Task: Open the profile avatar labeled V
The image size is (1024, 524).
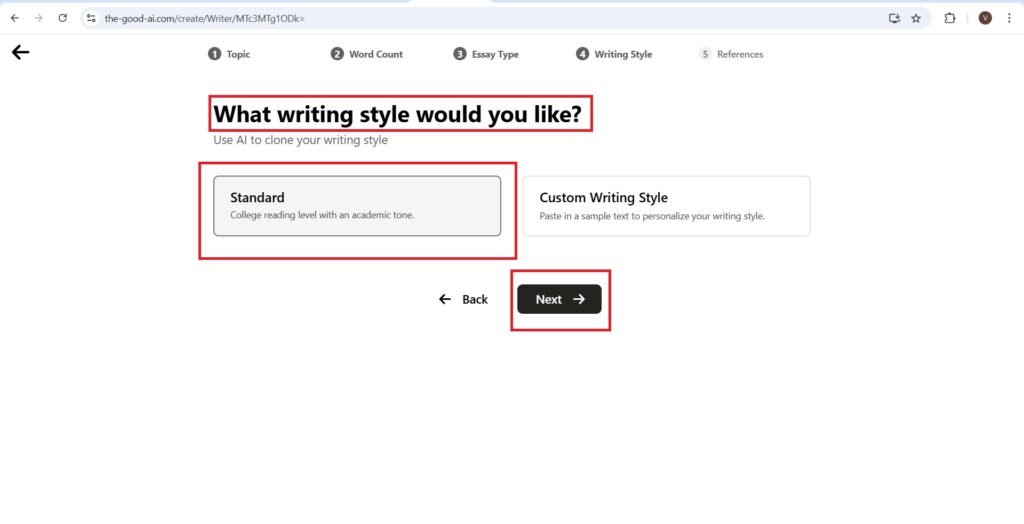Action: (985, 18)
